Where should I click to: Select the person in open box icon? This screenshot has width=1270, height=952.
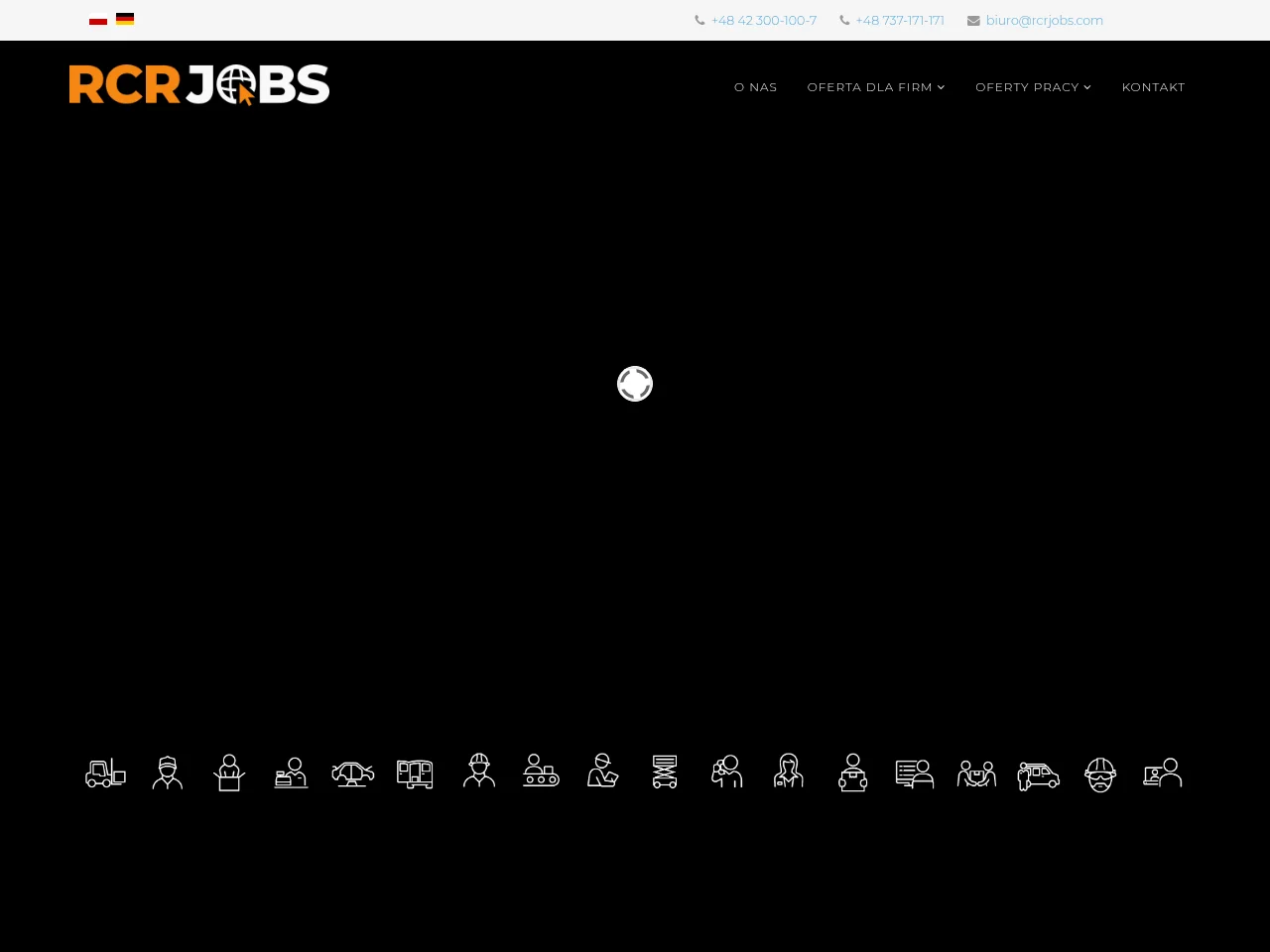(229, 773)
